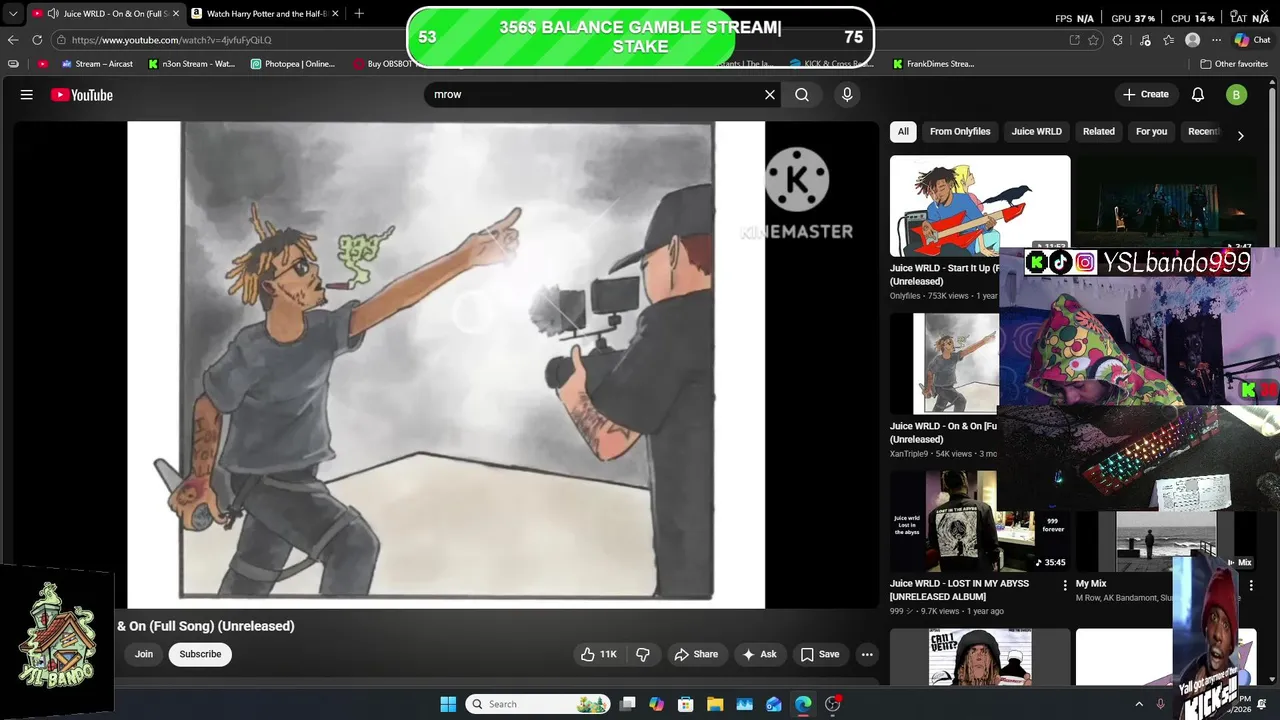Image resolution: width=1280 pixels, height=720 pixels.
Task: Show hidden system tray icons chevron
Action: 1138,704
